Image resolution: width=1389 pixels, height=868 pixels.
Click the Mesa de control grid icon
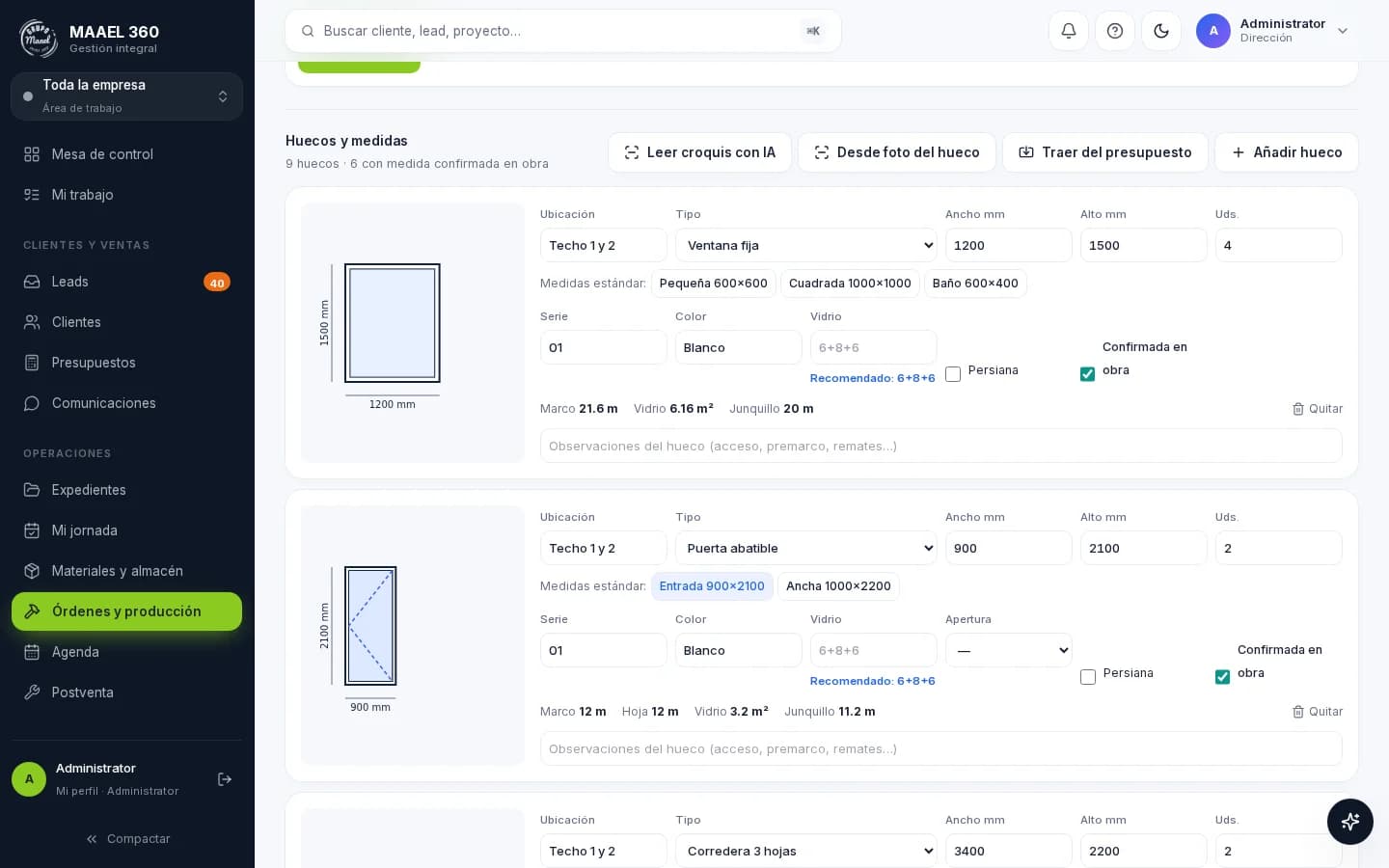[32, 154]
